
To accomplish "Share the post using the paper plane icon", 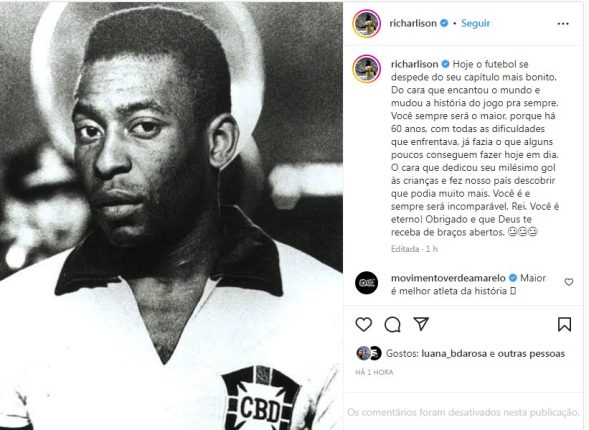I will (x=421, y=324).
